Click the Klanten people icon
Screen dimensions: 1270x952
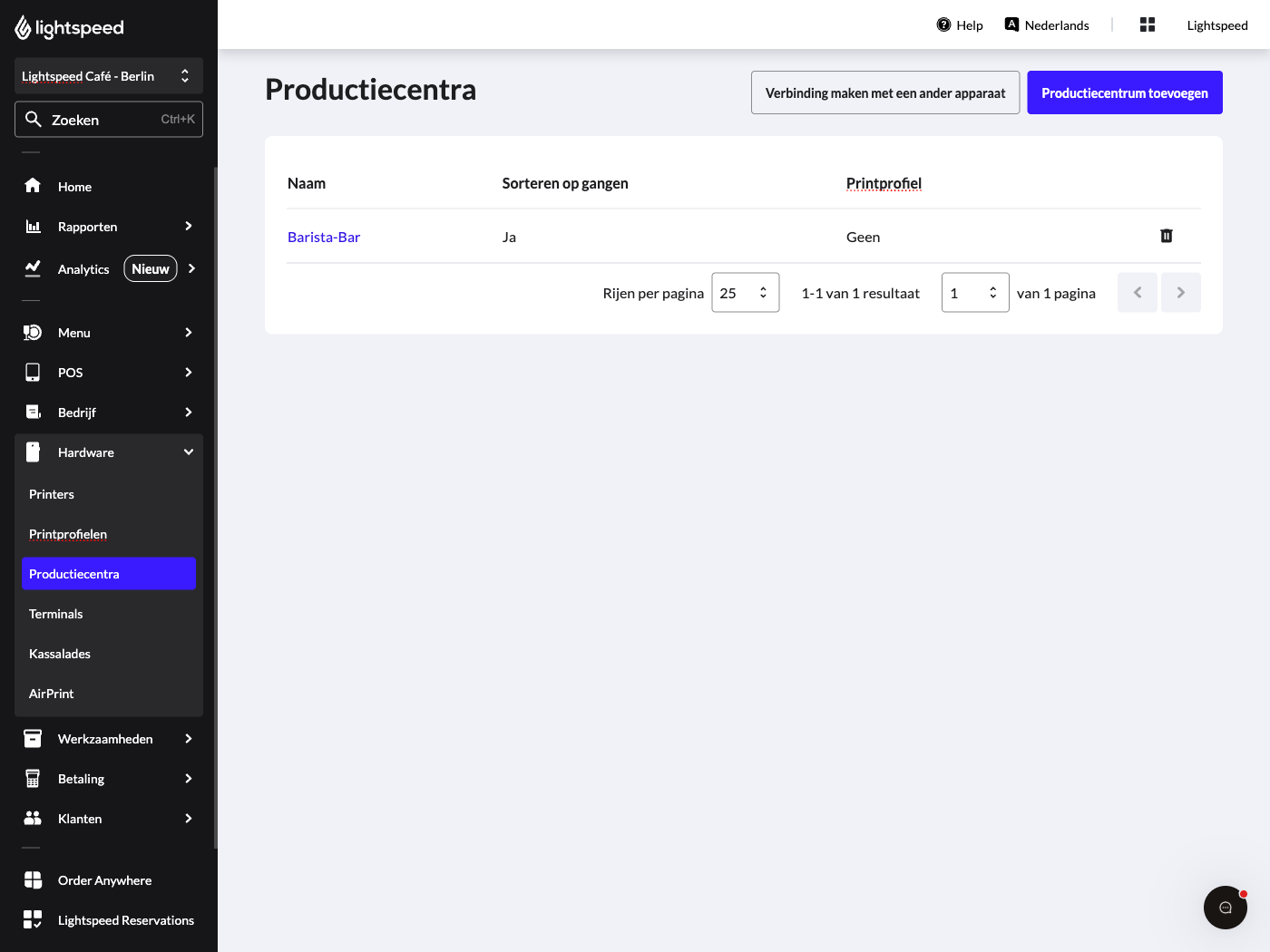(x=33, y=819)
